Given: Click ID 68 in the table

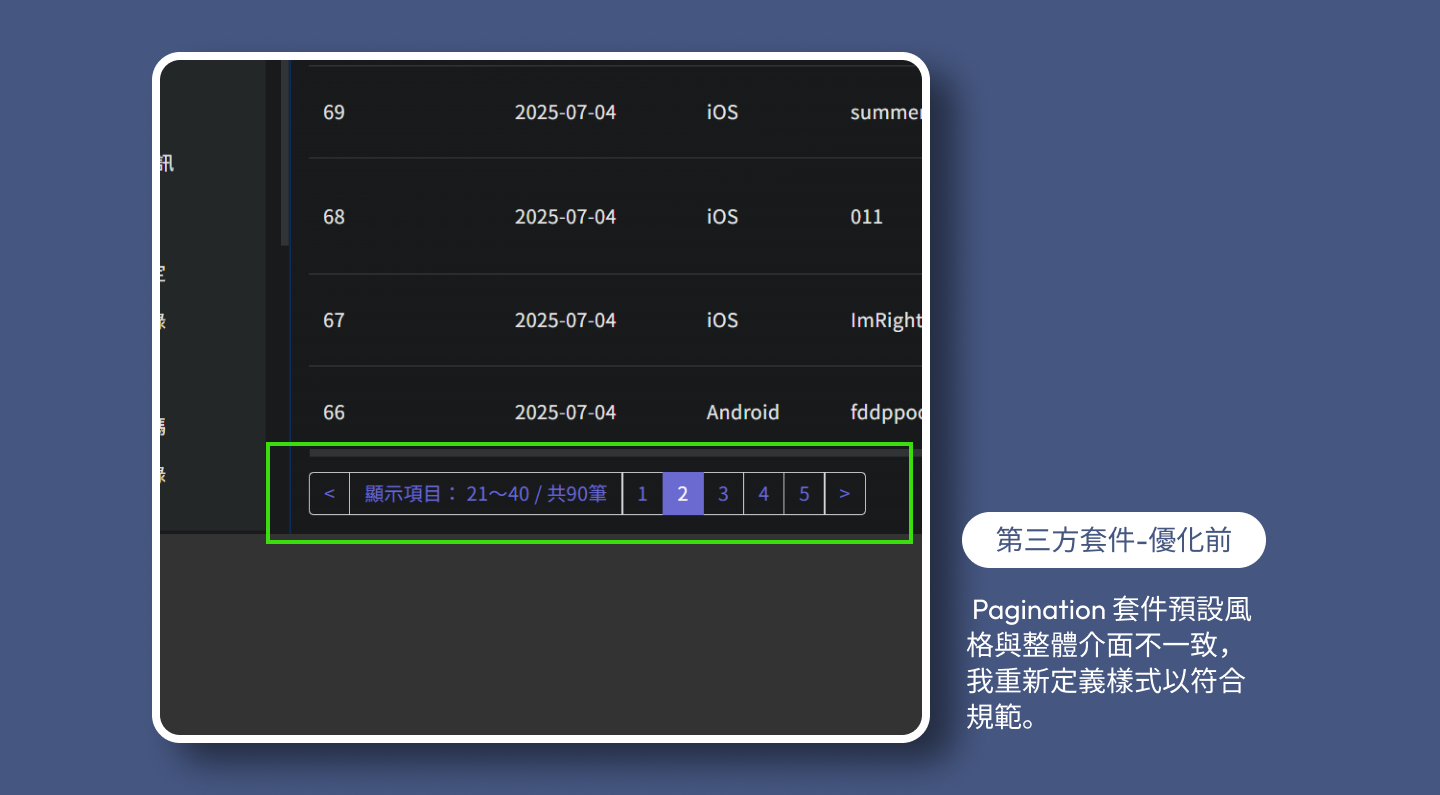Looking at the screenshot, I should (334, 216).
